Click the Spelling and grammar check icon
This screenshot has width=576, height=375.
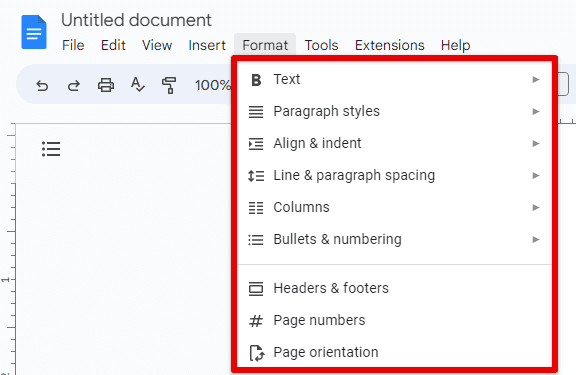coord(138,85)
